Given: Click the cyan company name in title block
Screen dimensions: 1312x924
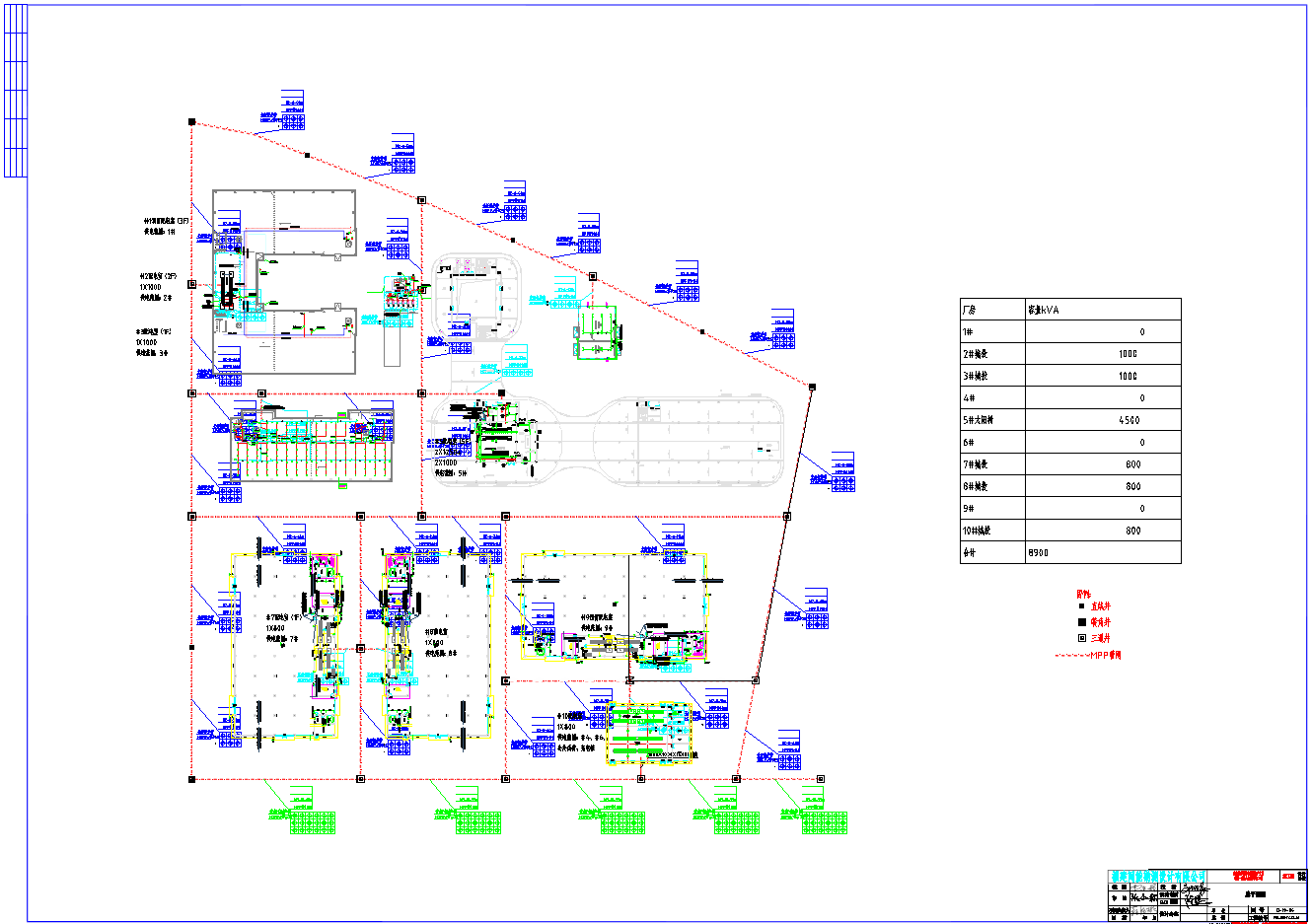Looking at the screenshot, I should click(x=1157, y=876).
